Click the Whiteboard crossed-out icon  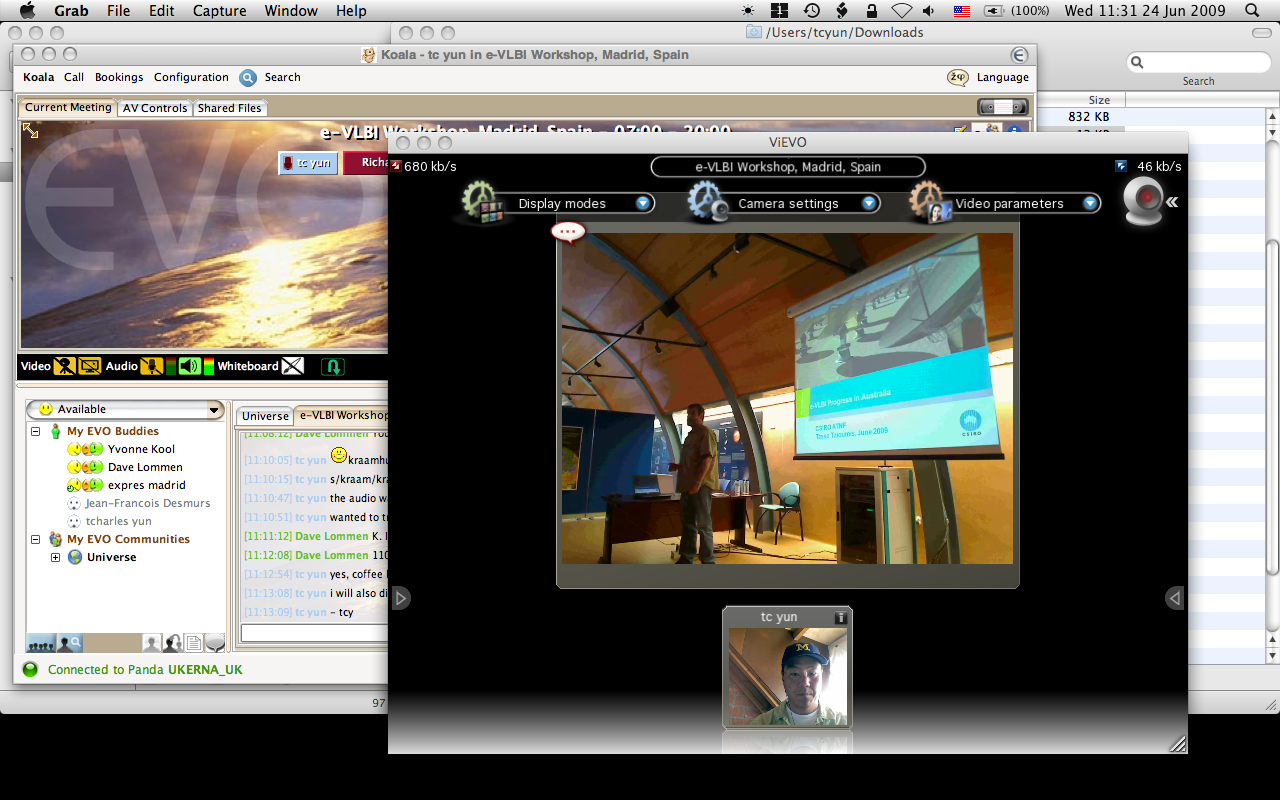pyautogui.click(x=292, y=366)
